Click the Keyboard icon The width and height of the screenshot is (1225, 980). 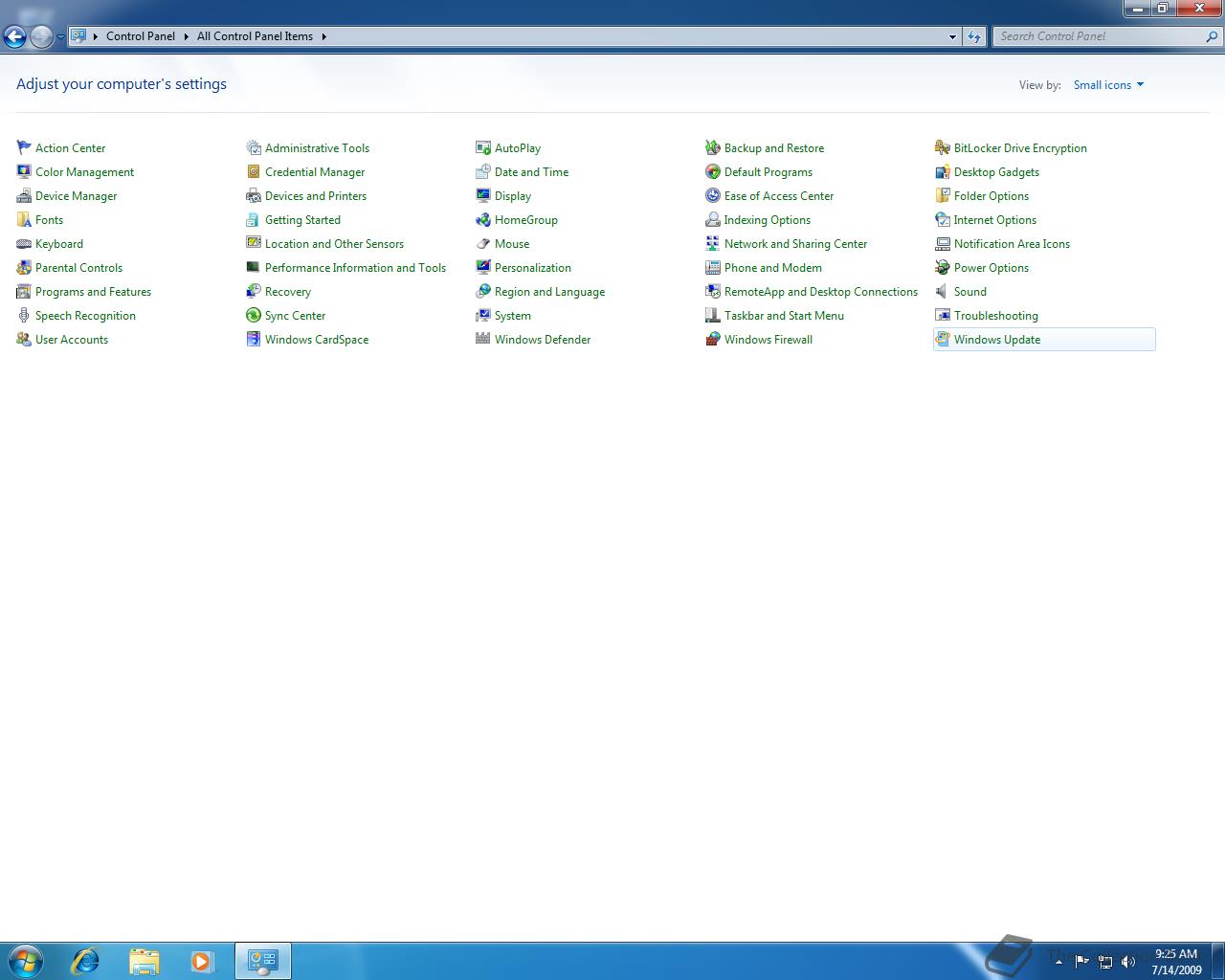[24, 243]
